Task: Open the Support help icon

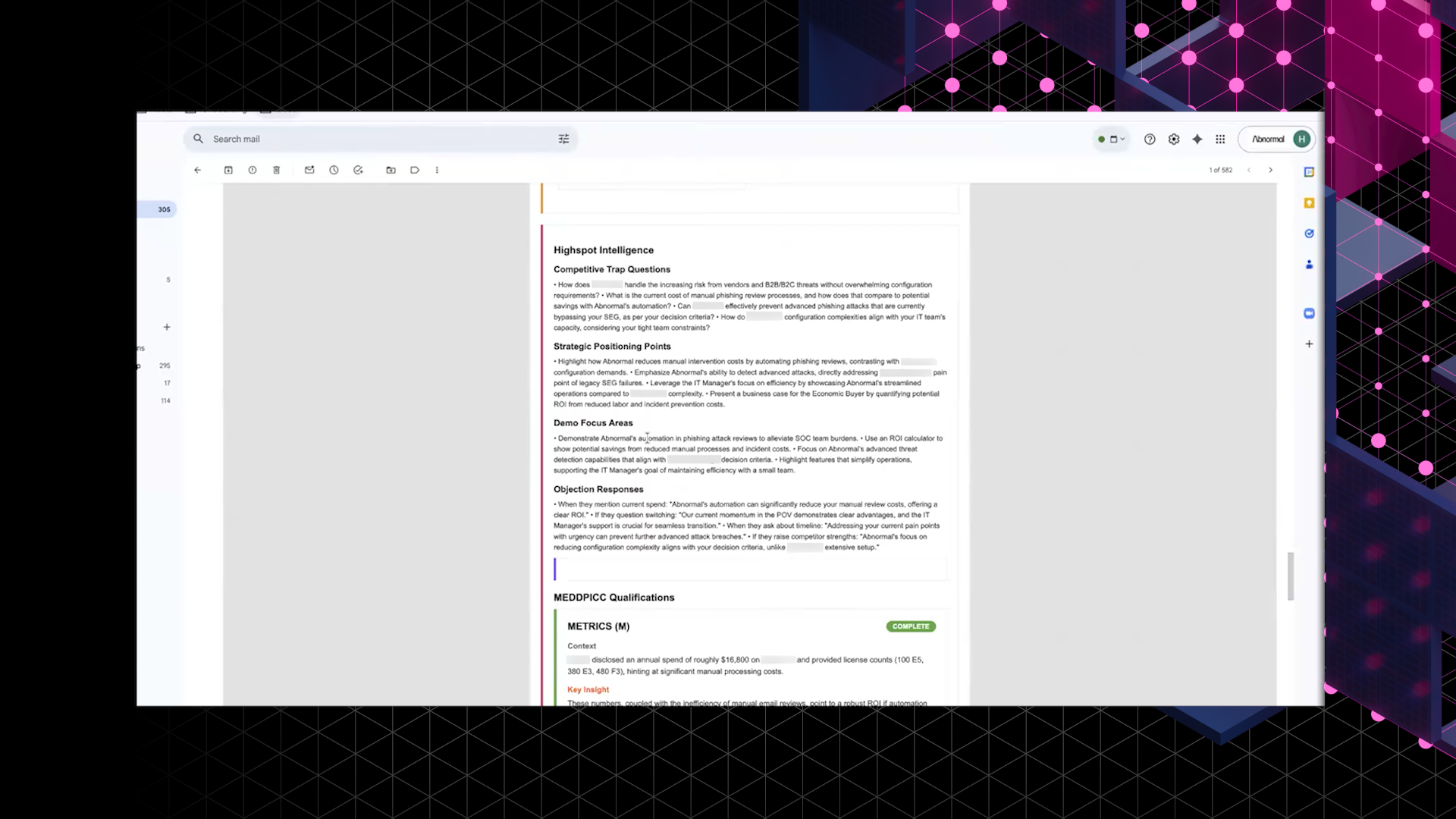Action: pyautogui.click(x=1150, y=139)
